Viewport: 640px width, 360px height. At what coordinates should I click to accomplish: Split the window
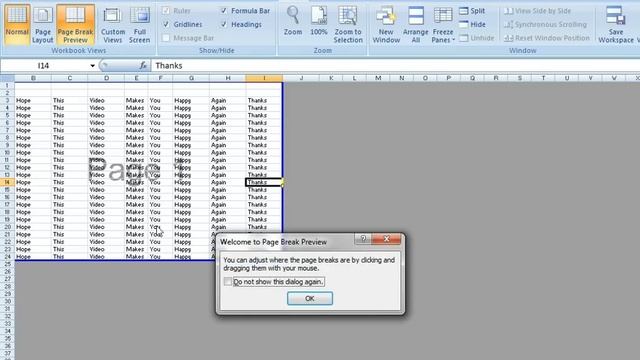click(x=472, y=11)
